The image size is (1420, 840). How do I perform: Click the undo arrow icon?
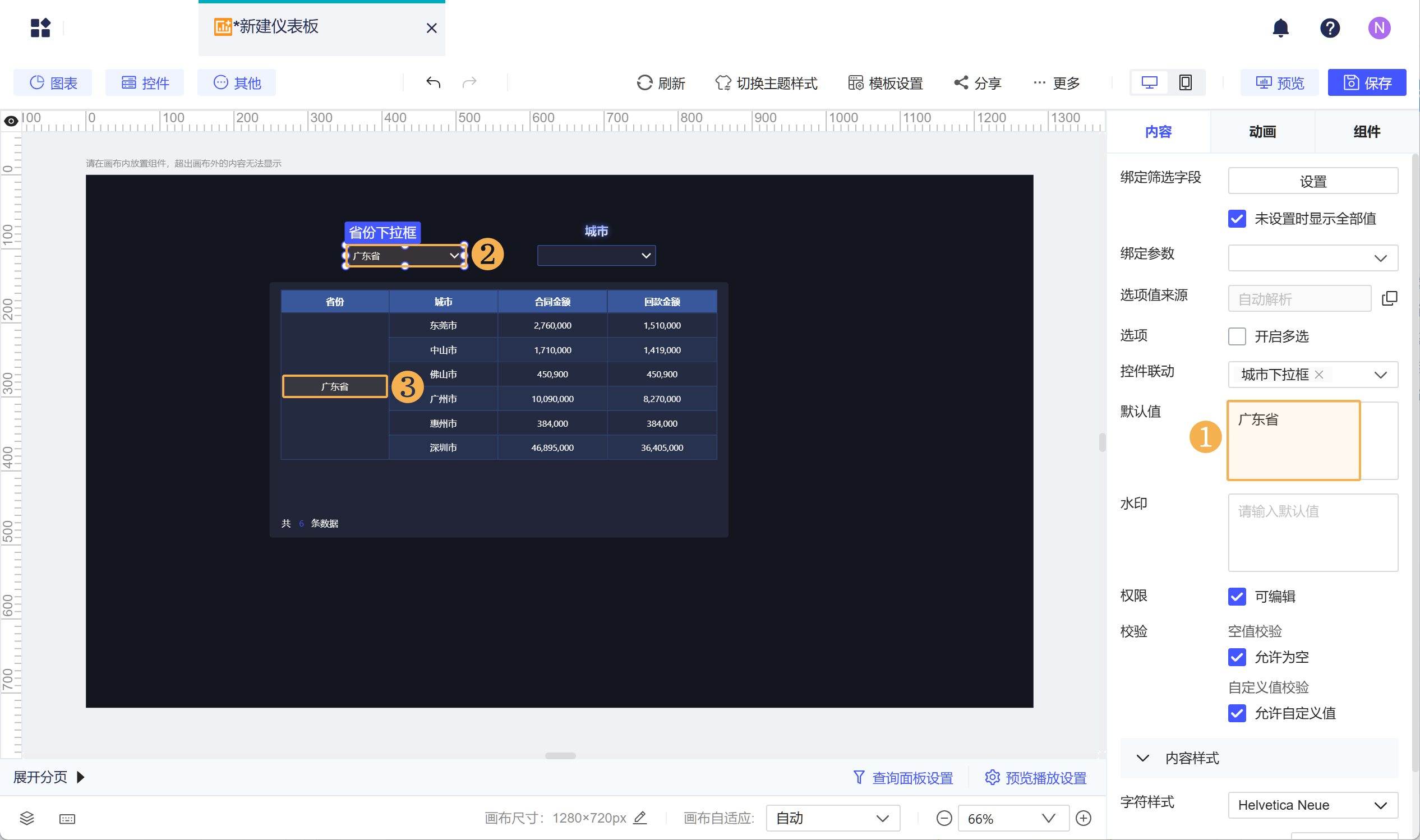pyautogui.click(x=433, y=82)
